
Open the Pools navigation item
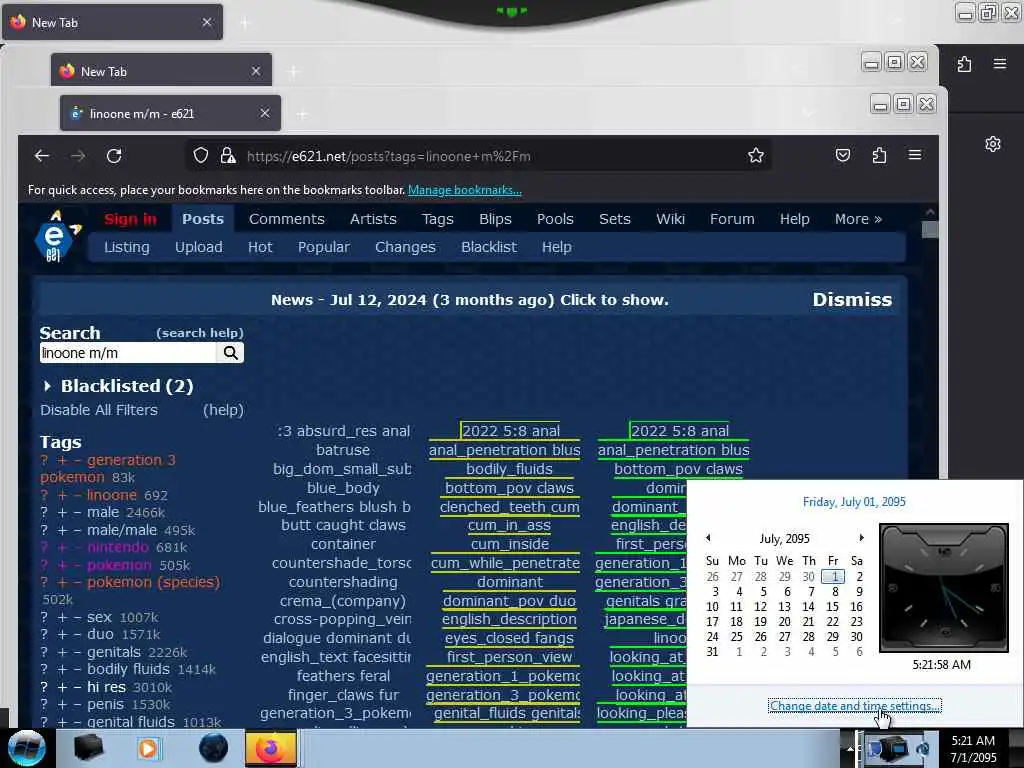[x=555, y=219]
